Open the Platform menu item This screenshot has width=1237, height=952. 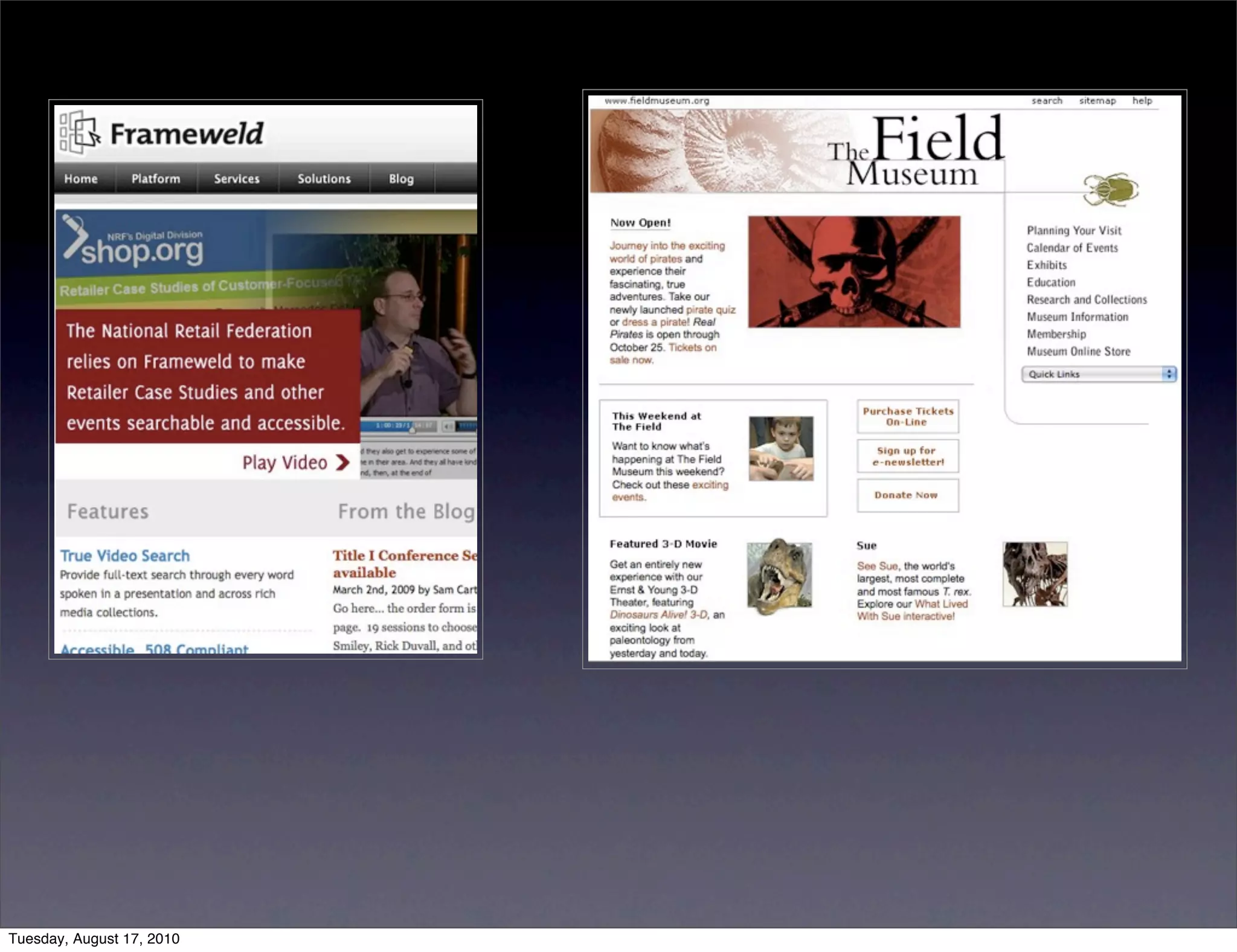[x=156, y=179]
